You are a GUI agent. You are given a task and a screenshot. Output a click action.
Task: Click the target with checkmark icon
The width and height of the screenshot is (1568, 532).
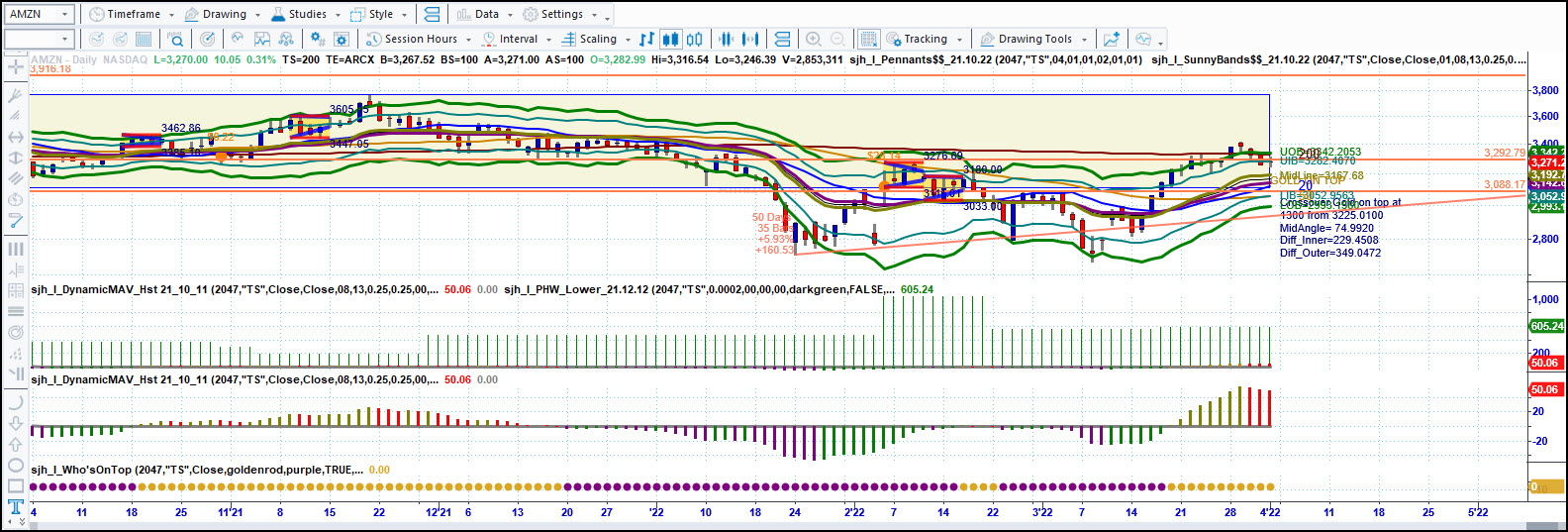click(207, 39)
